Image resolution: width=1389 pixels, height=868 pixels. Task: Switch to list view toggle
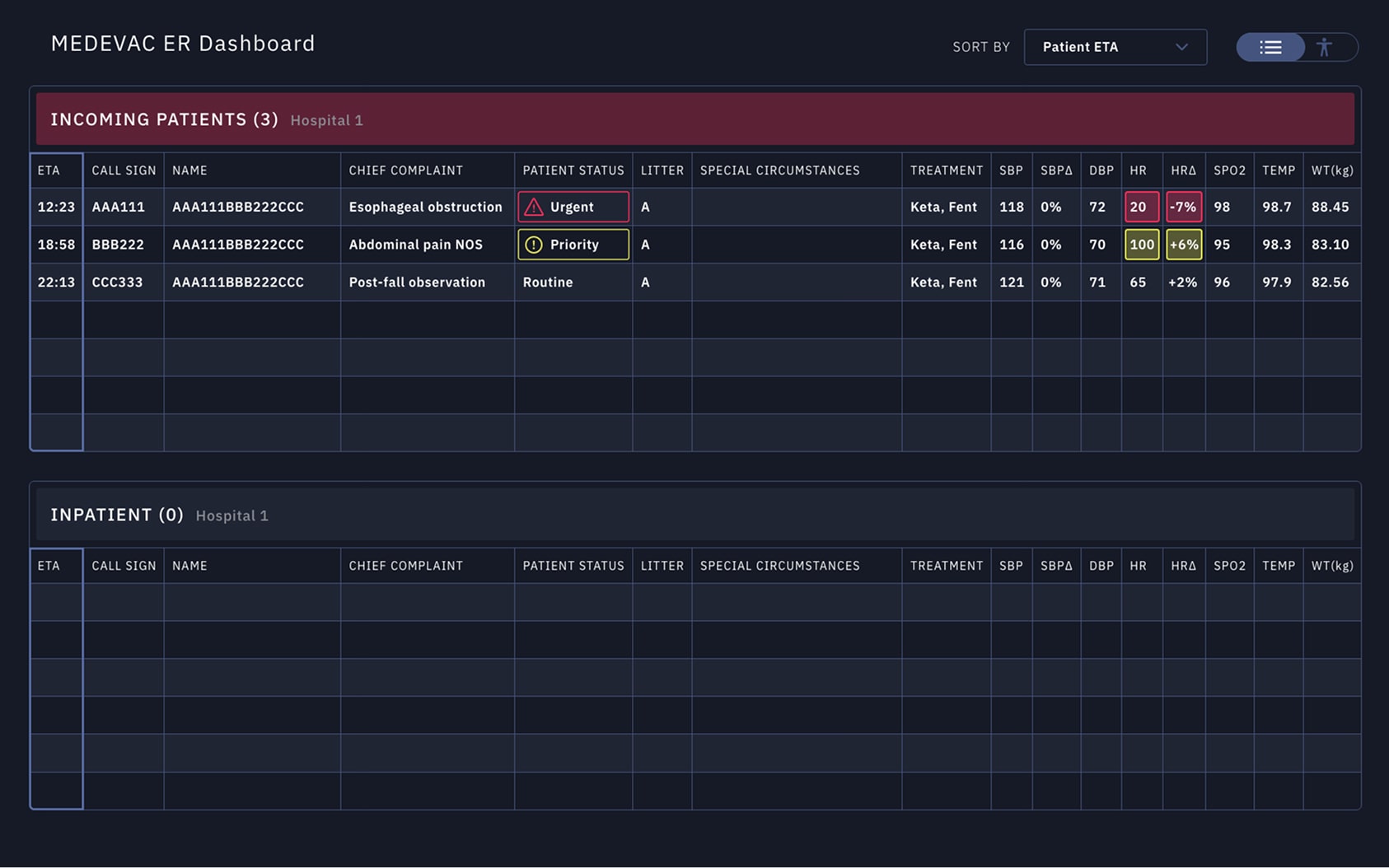(x=1270, y=48)
